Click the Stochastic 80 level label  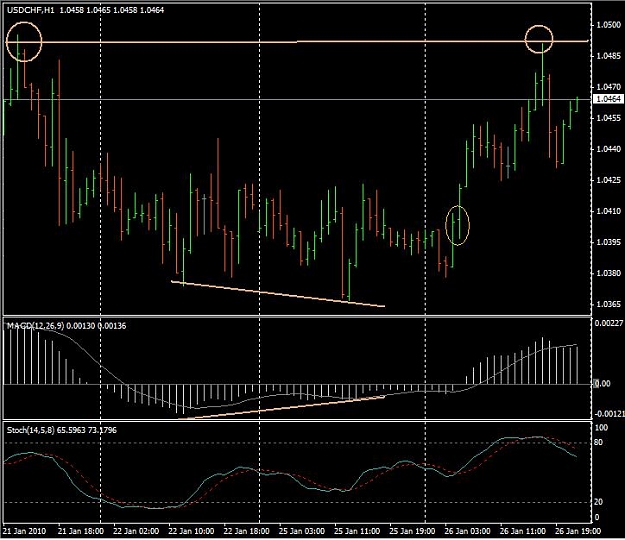(598, 442)
